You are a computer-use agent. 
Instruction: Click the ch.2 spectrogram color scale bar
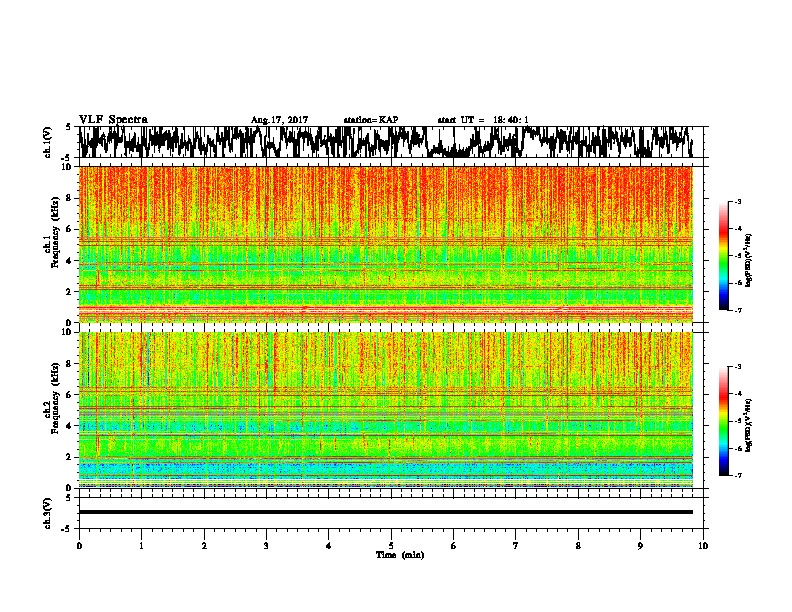click(x=723, y=421)
